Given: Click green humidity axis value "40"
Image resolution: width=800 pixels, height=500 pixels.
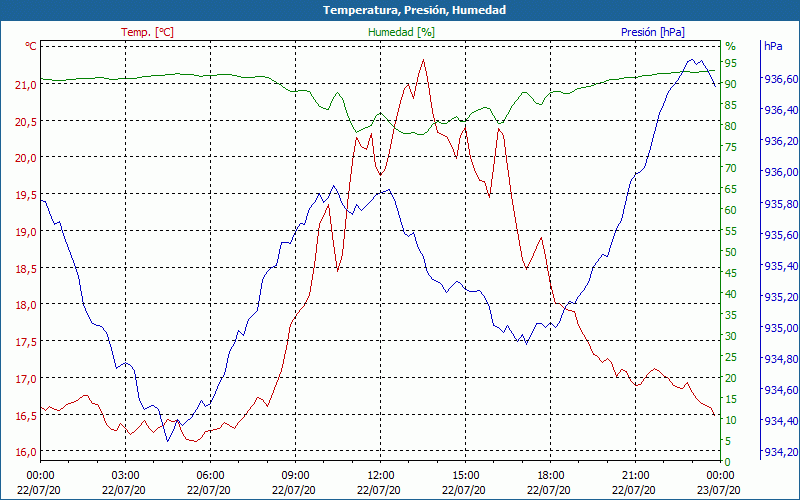Looking at the screenshot, I should point(731,294).
